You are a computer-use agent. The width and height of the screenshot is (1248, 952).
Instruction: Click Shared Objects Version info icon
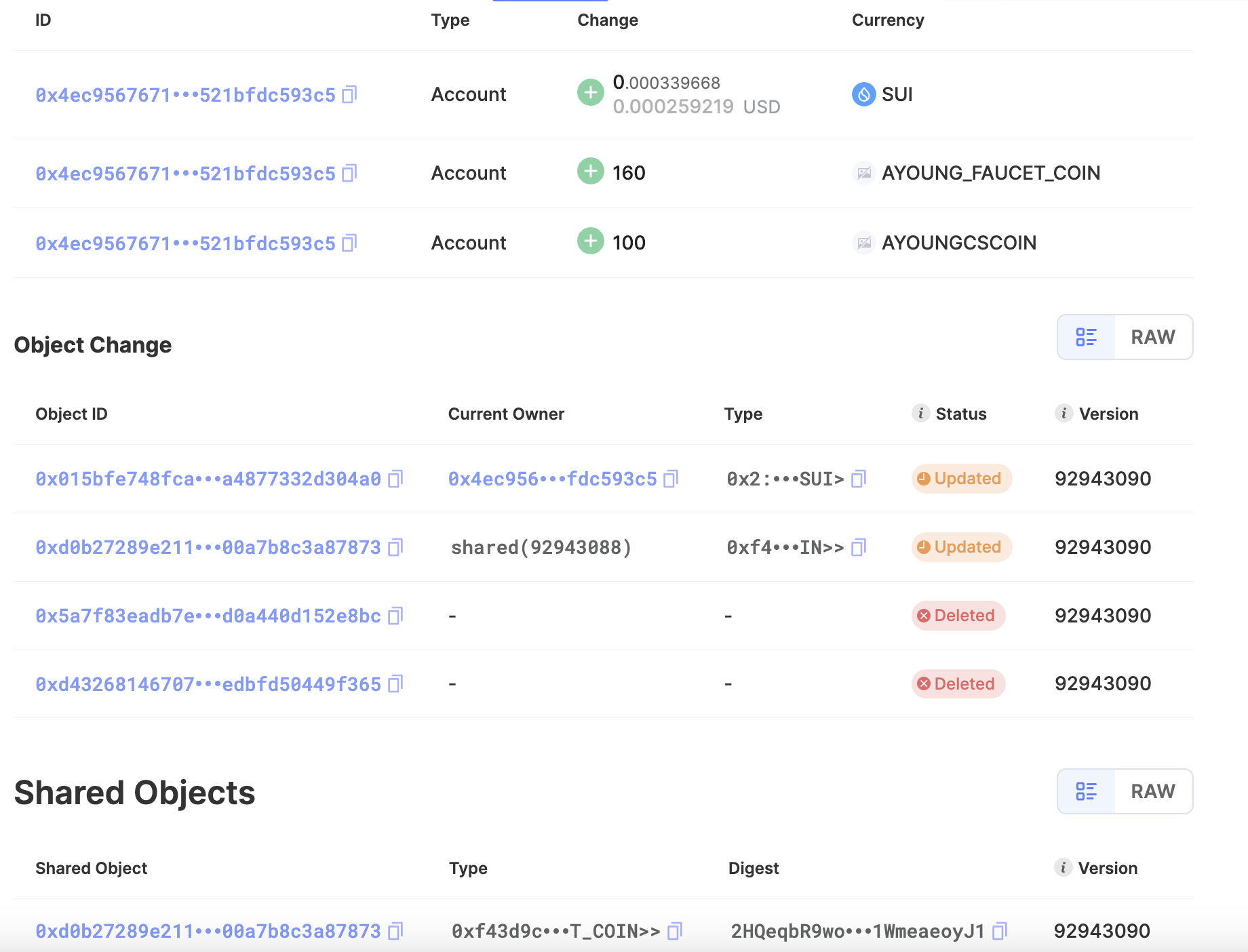1063,868
